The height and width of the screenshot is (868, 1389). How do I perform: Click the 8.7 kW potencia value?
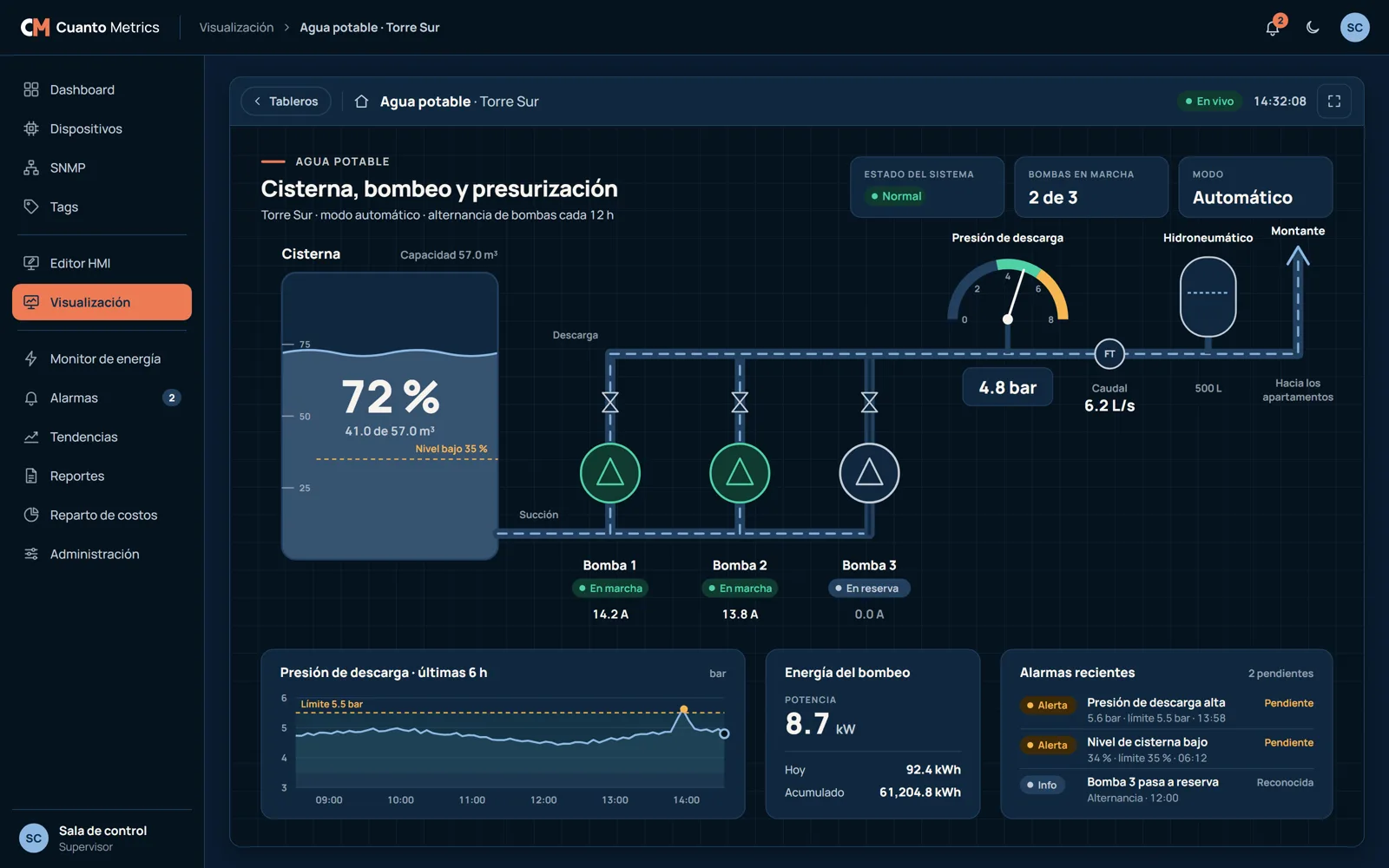point(820,724)
